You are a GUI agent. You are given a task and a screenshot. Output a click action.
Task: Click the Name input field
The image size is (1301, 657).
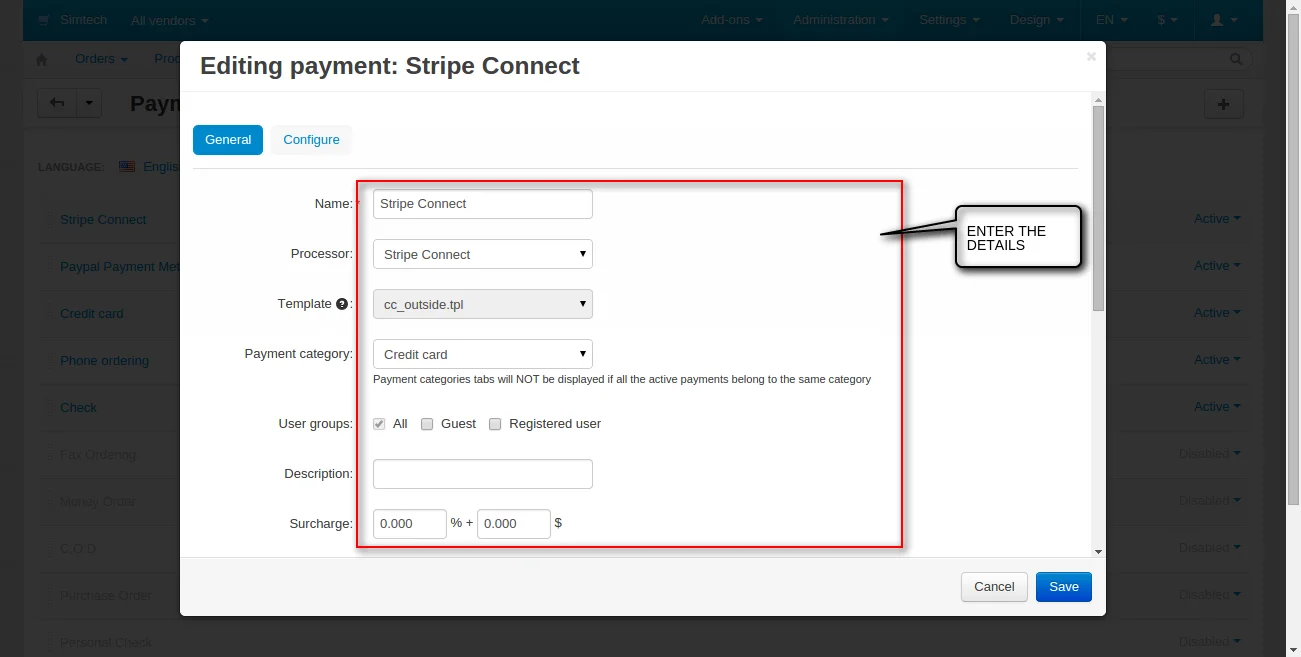click(483, 204)
